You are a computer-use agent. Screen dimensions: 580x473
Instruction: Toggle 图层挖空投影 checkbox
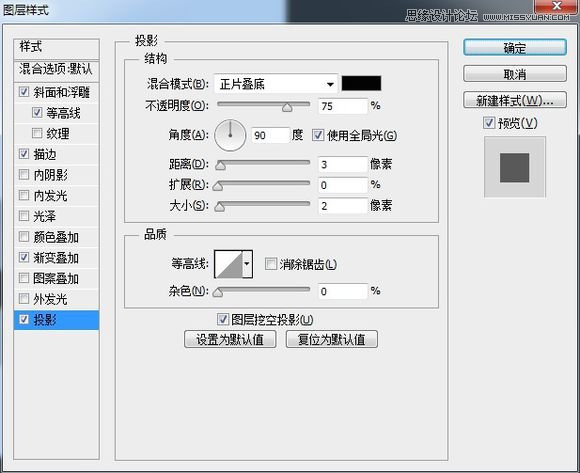coord(223,320)
